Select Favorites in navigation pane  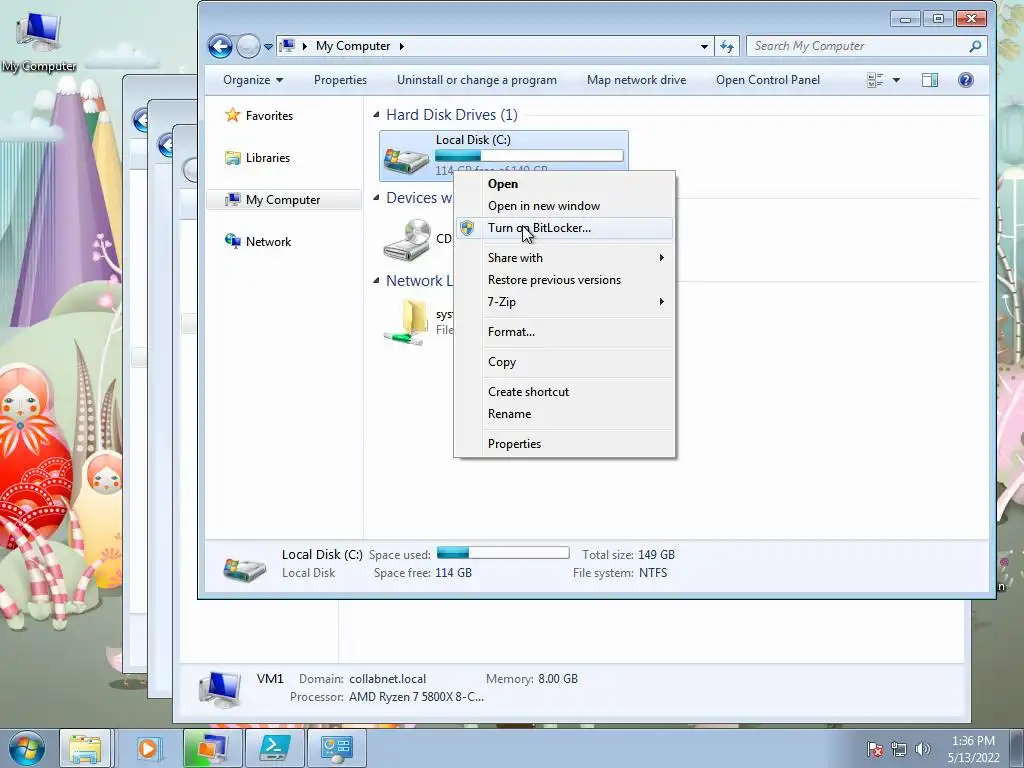269,116
